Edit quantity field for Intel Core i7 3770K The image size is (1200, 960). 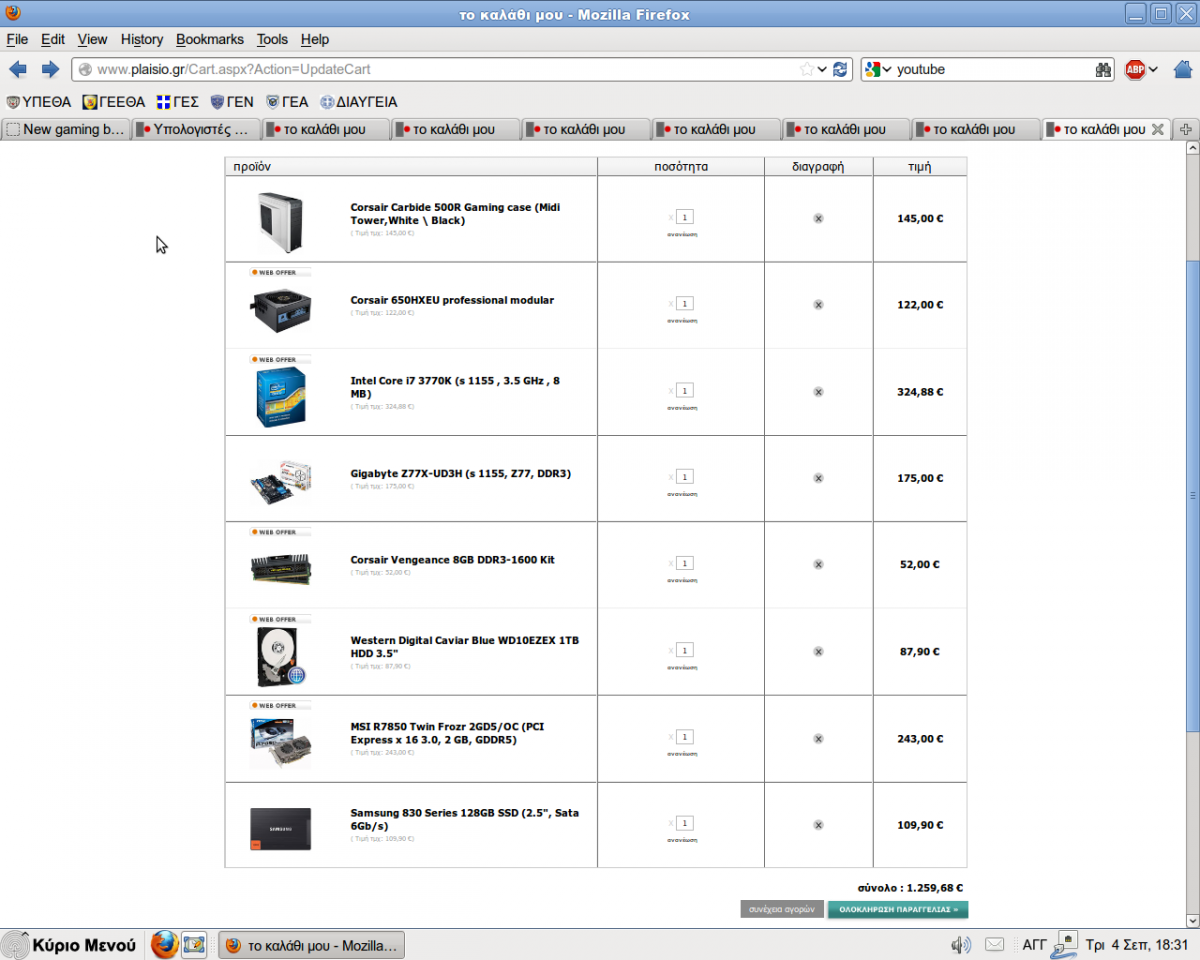coord(685,390)
